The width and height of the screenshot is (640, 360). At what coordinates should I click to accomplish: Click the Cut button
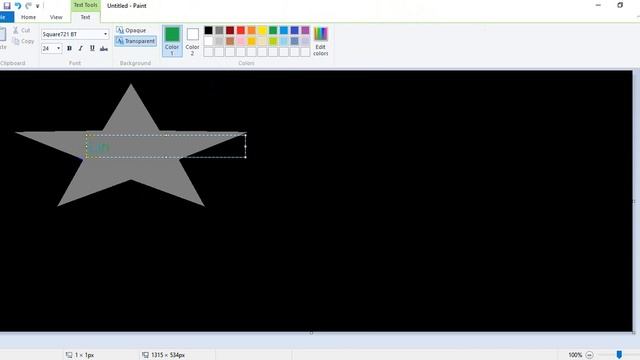[21, 30]
